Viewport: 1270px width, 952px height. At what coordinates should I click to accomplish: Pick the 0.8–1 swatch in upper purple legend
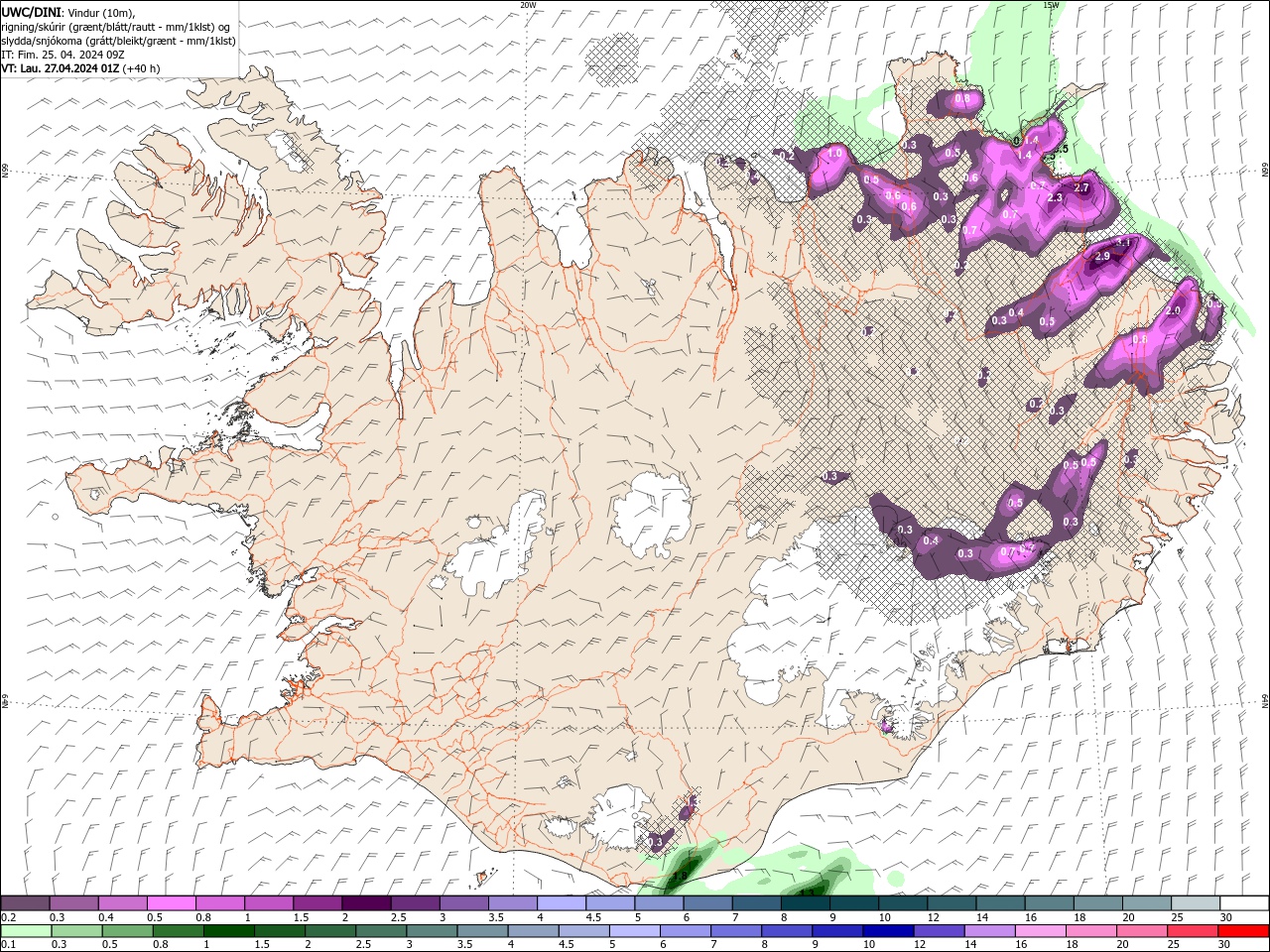(x=219, y=903)
